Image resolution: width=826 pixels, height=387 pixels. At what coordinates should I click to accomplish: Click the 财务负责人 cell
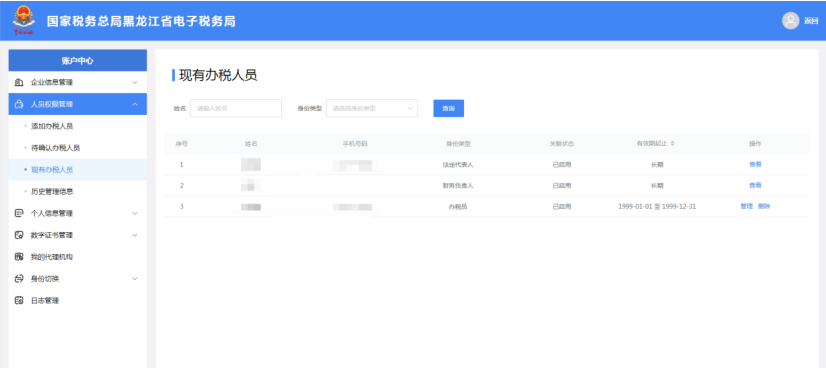click(458, 185)
